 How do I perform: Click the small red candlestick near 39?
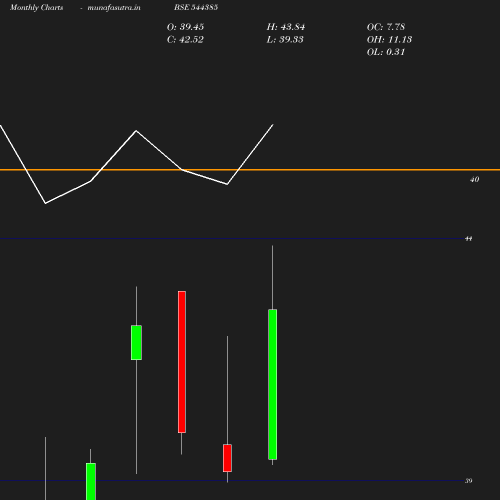click(227, 458)
